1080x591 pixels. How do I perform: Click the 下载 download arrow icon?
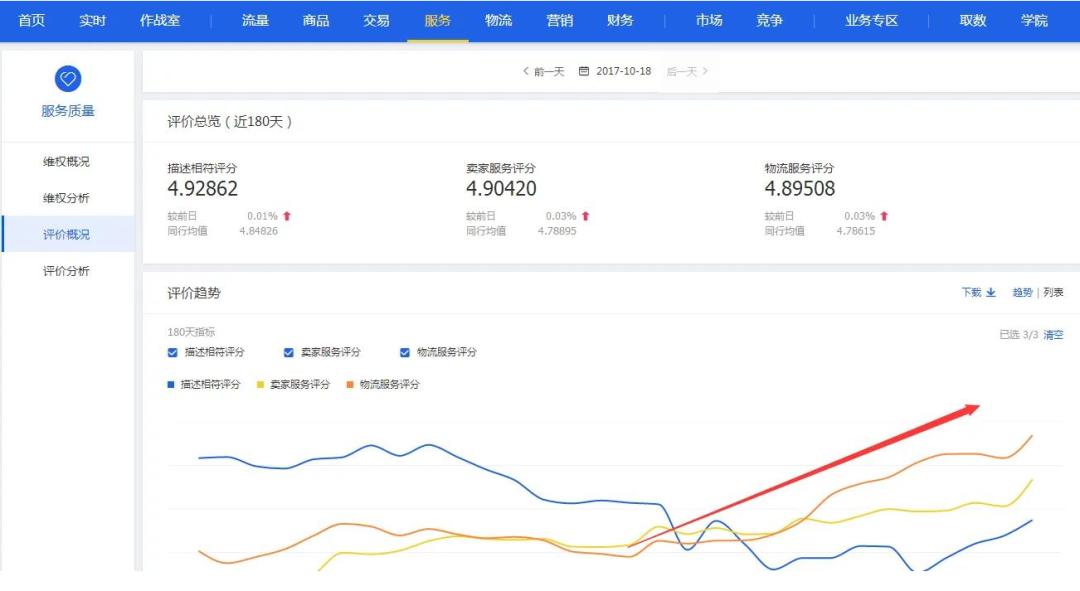989,291
